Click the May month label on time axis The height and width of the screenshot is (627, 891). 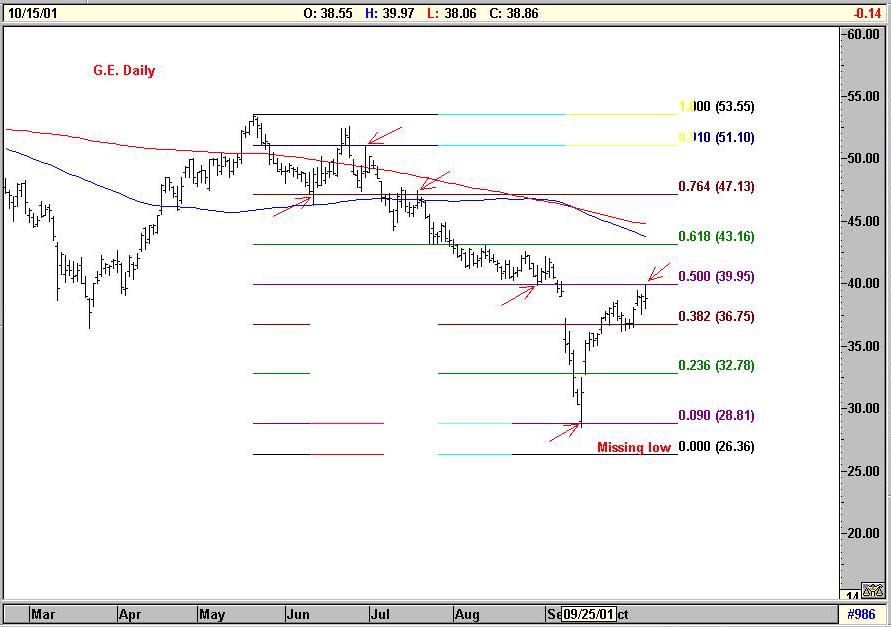pyautogui.click(x=212, y=614)
